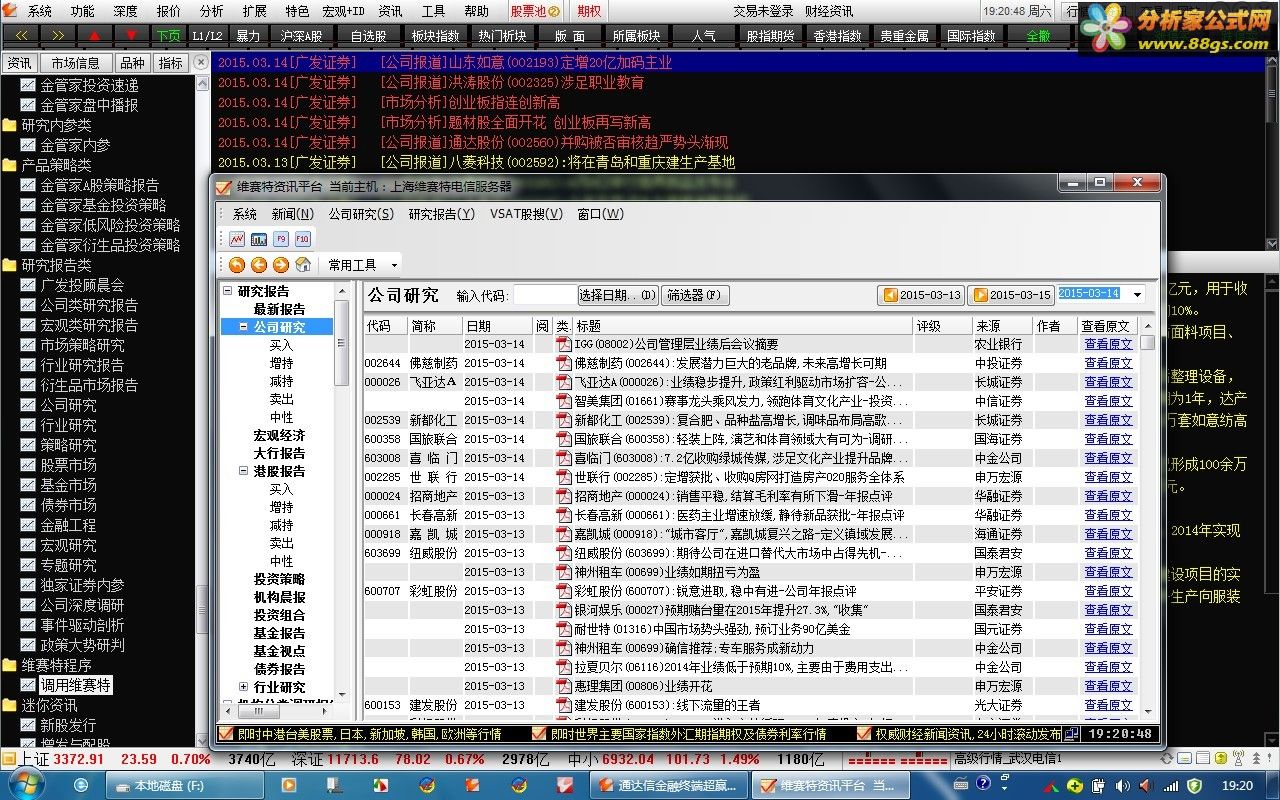This screenshot has height=800, width=1280.
Task: Click 查看原文 link for 世联行
Action: [x=1108, y=477]
